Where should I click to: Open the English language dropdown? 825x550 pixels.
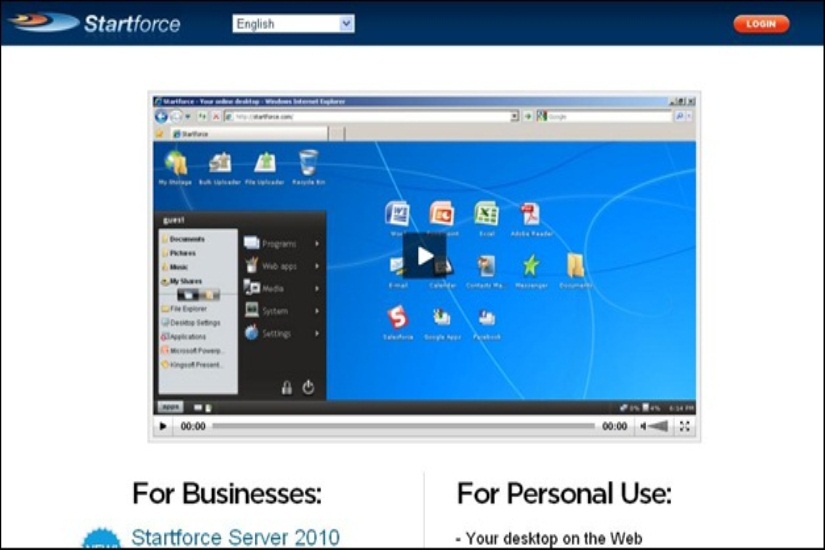coord(293,24)
